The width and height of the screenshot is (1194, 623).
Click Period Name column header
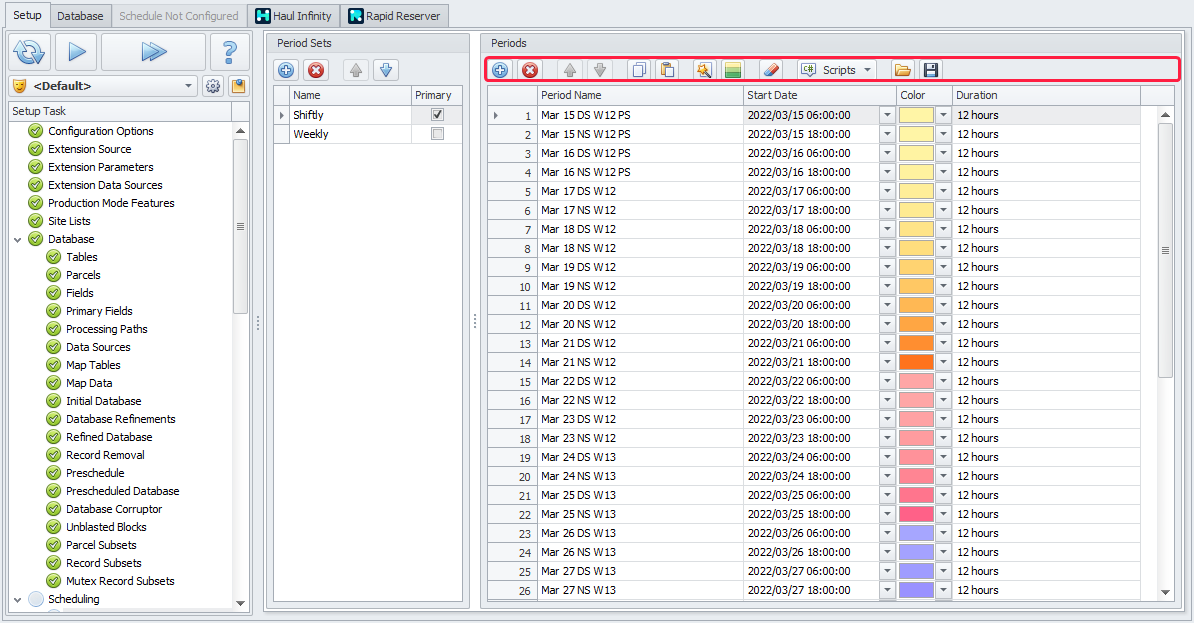tap(640, 95)
